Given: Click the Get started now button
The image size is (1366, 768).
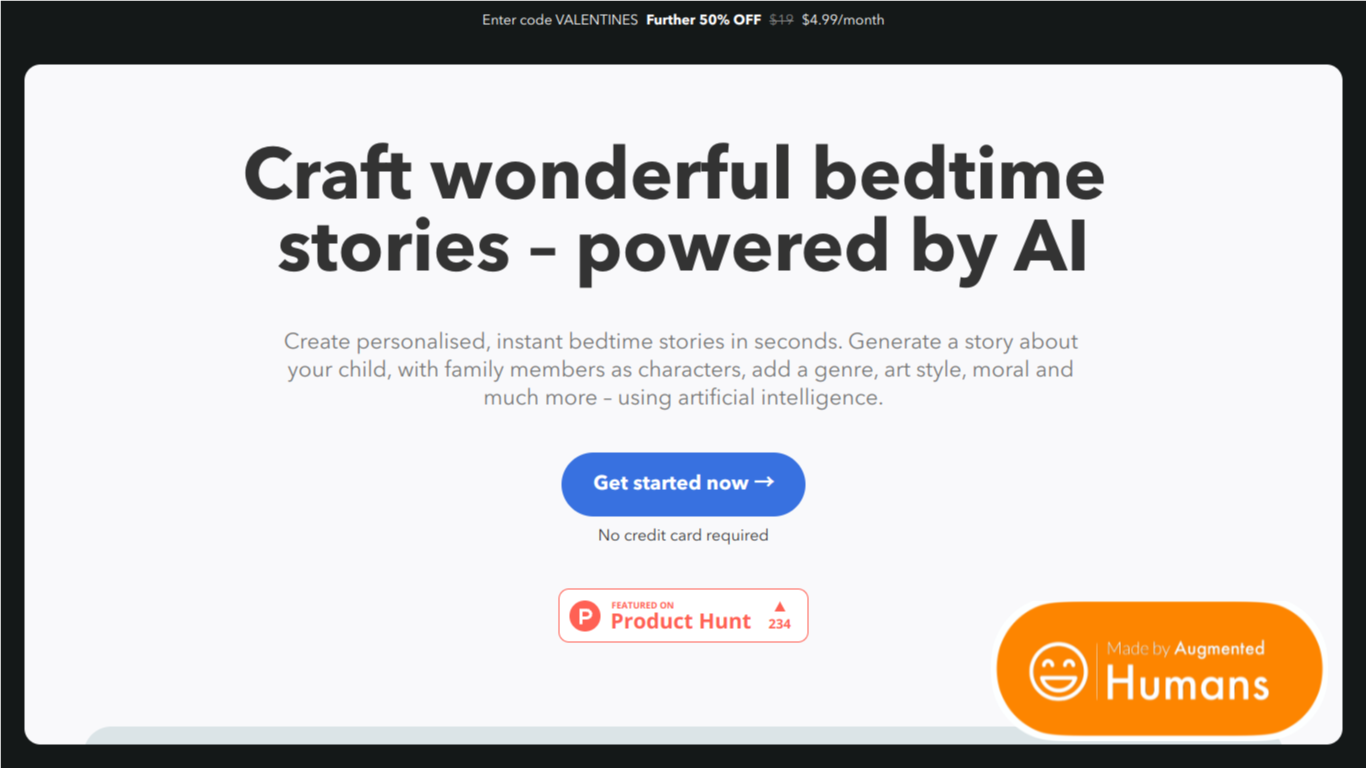Looking at the screenshot, I should point(683,484).
